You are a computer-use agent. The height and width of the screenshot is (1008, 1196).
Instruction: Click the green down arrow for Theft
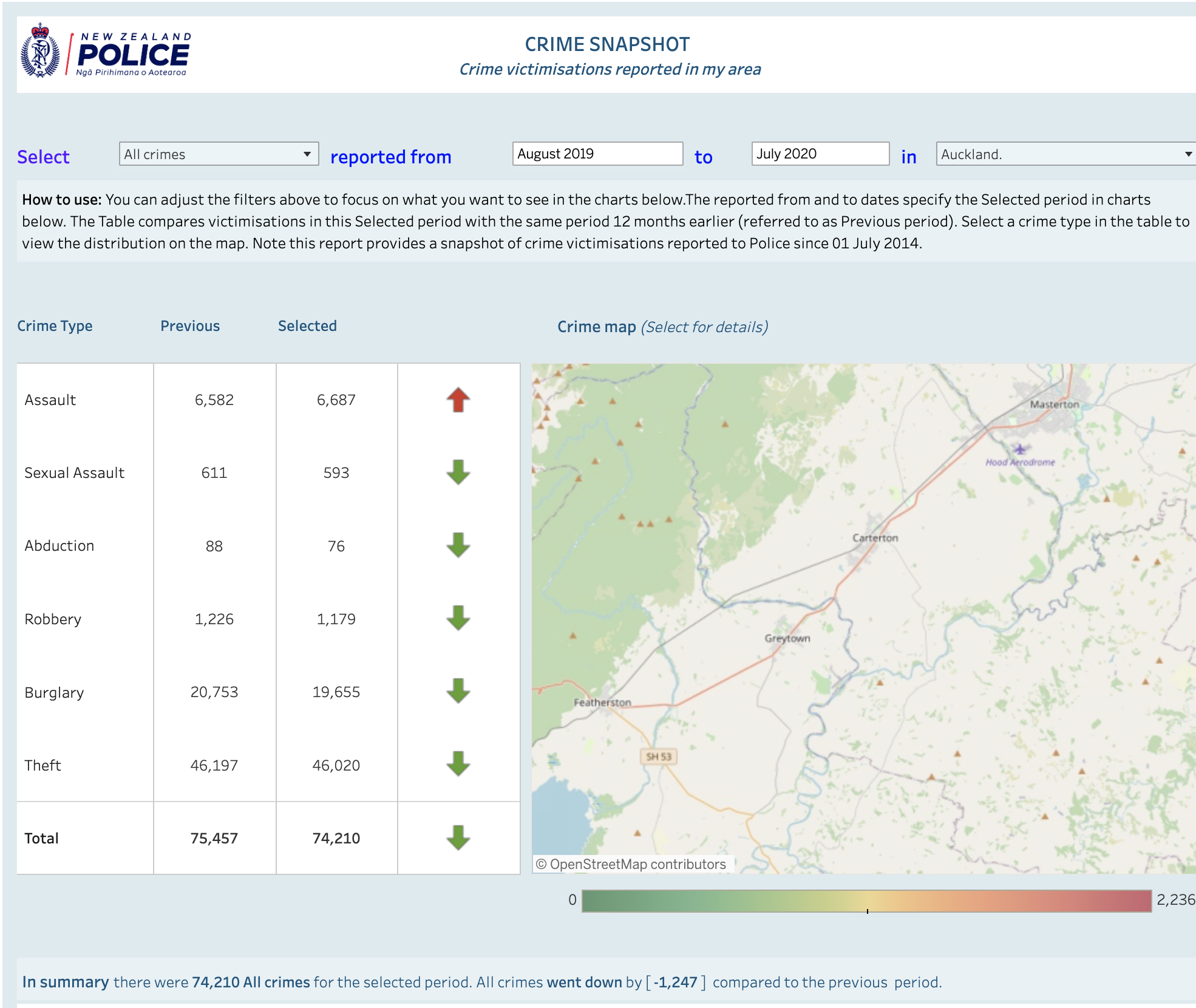(458, 764)
